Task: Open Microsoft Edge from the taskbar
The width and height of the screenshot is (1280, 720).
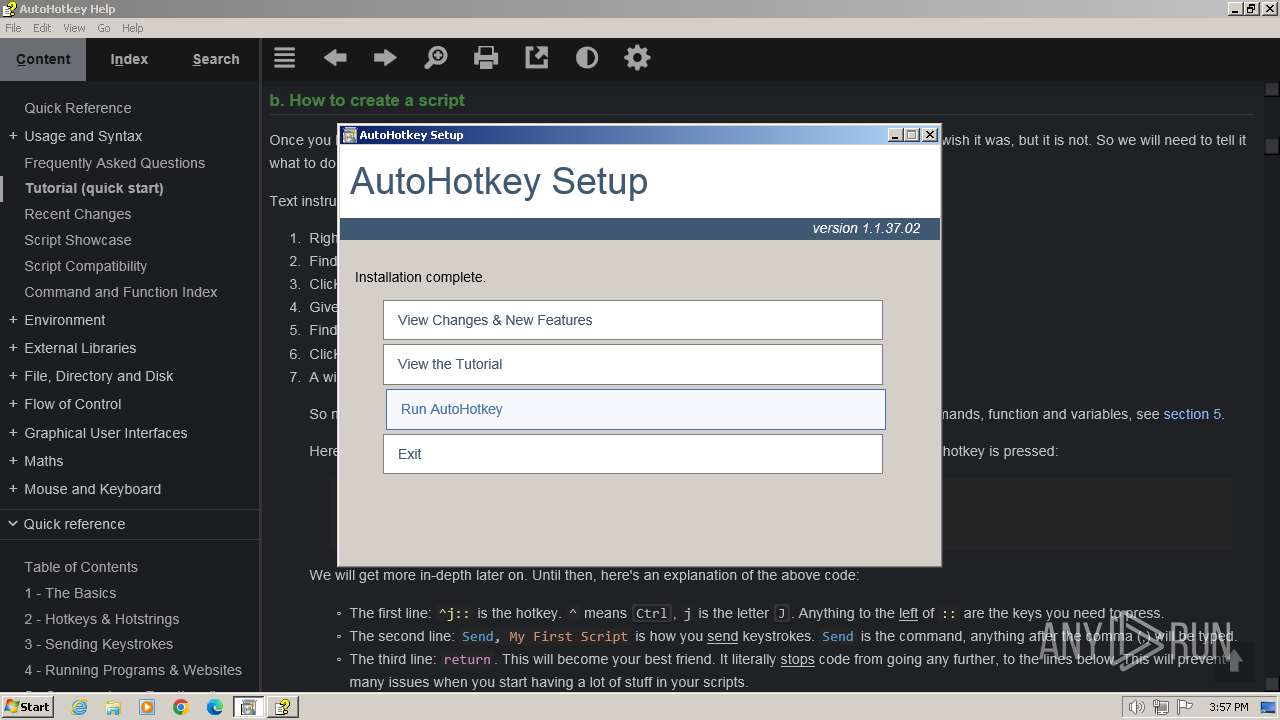Action: coord(215,707)
